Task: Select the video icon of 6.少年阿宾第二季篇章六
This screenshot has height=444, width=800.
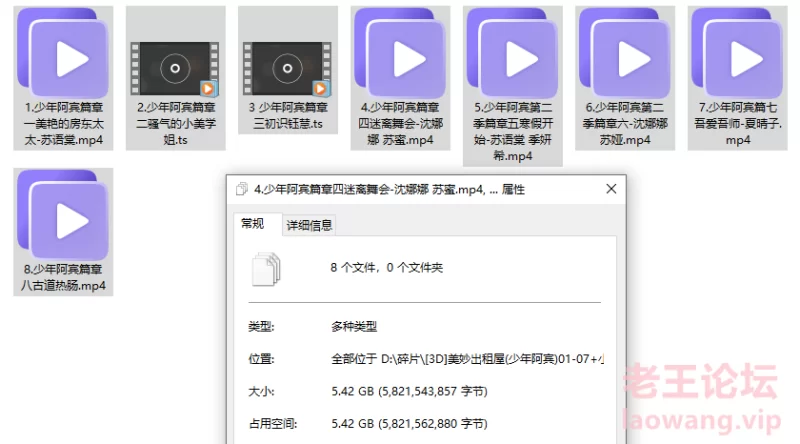Action: pos(624,53)
